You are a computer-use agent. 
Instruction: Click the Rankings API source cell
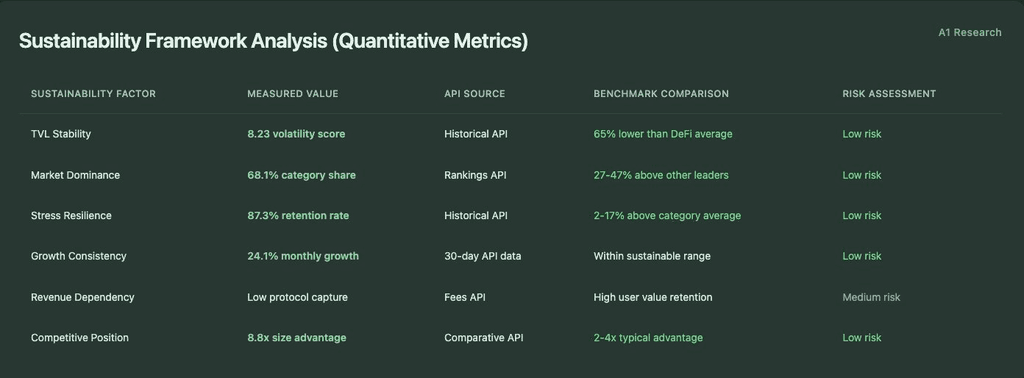(475, 175)
